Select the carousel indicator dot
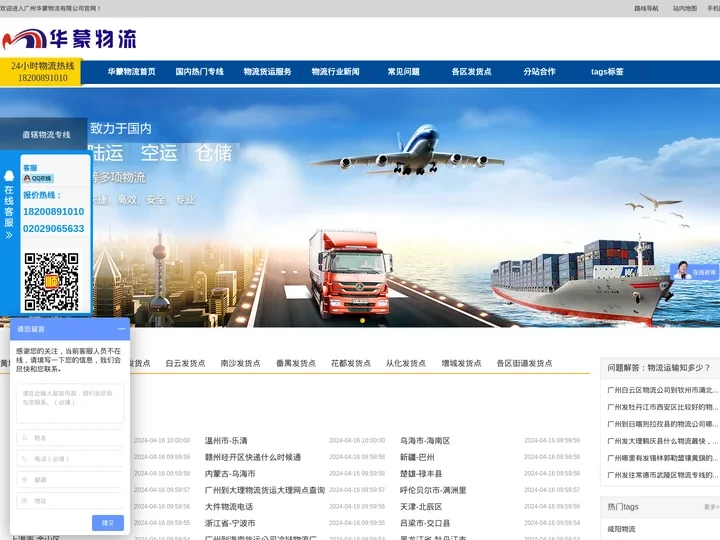720x540 pixels. coord(362,321)
